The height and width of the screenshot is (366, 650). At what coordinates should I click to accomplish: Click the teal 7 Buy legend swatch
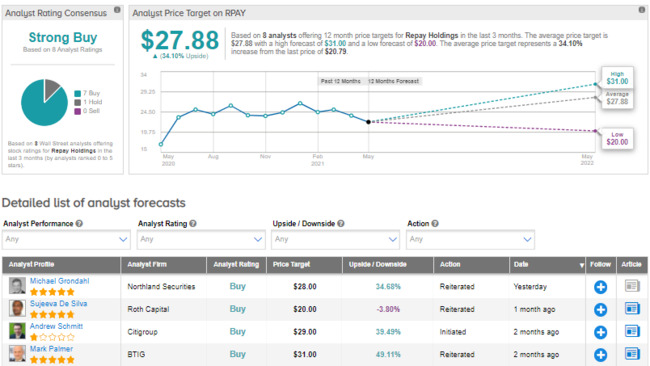click(x=78, y=93)
